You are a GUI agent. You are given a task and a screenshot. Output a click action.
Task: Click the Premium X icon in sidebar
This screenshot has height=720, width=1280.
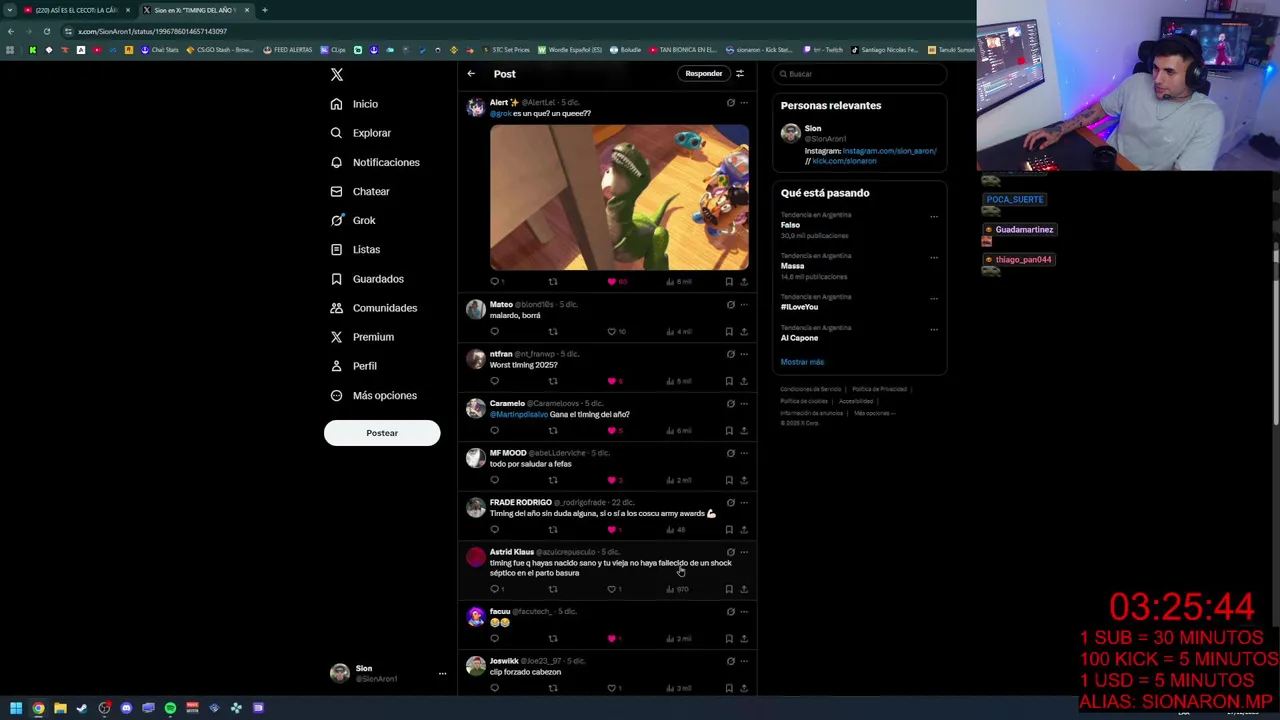click(336, 337)
